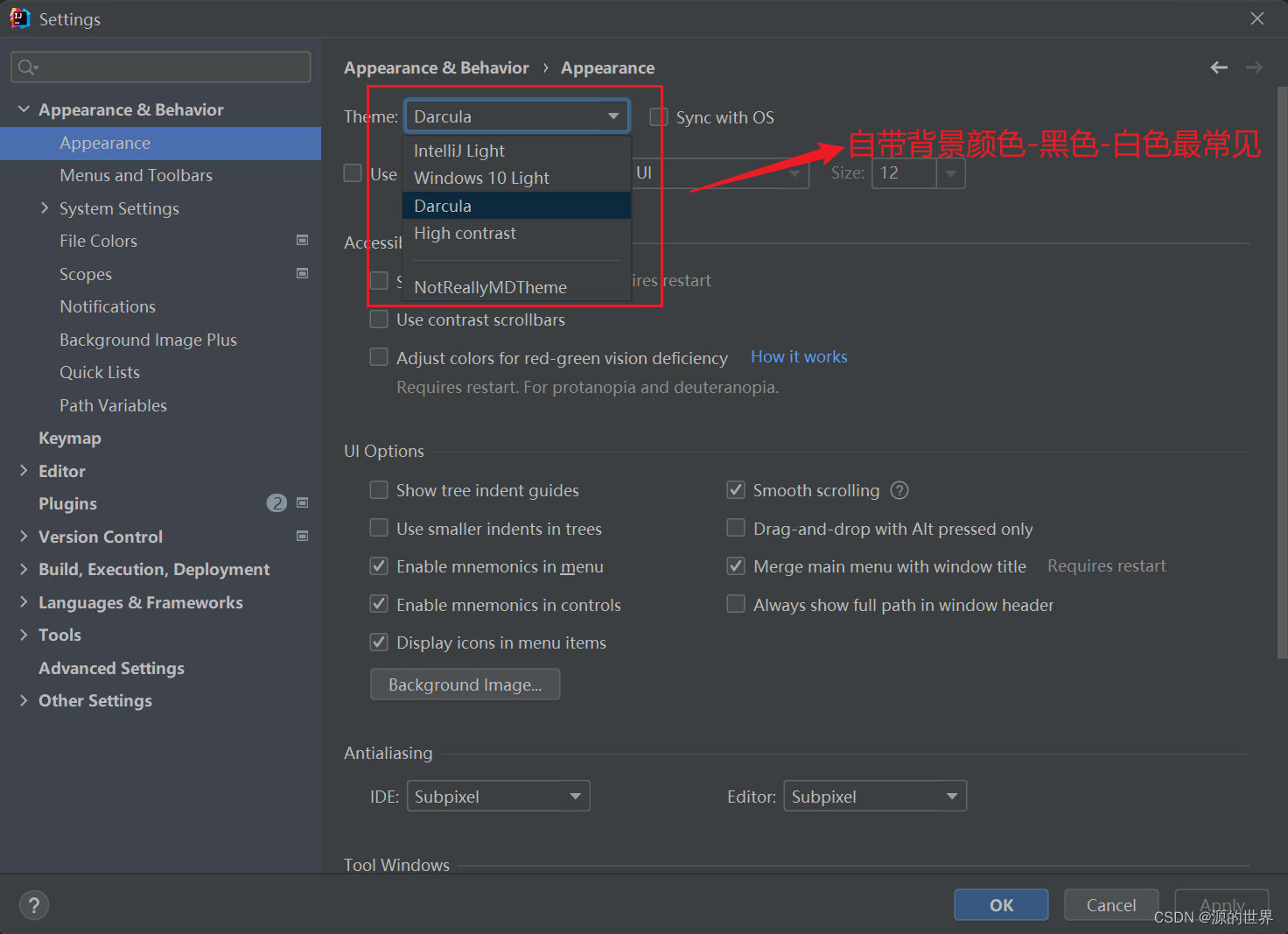The height and width of the screenshot is (934, 1288).
Task: Open the Editor antialiasing Subpixel dropdown
Action: coord(875,796)
